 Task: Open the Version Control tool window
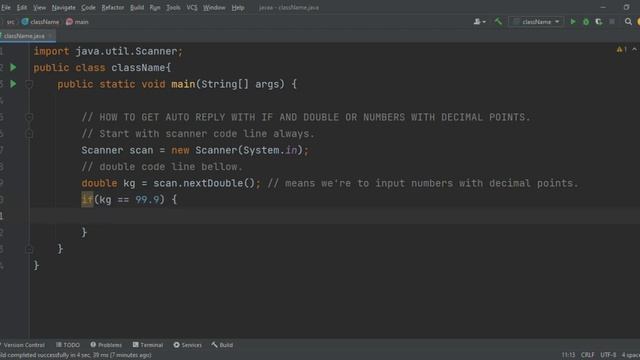[24, 345]
